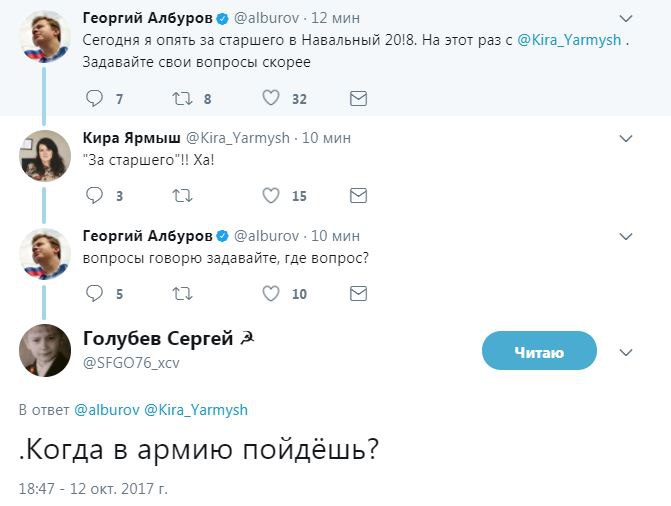Like Kira Yarmysh's tweet
The width and height of the screenshot is (671, 506).
pyautogui.click(x=270, y=196)
